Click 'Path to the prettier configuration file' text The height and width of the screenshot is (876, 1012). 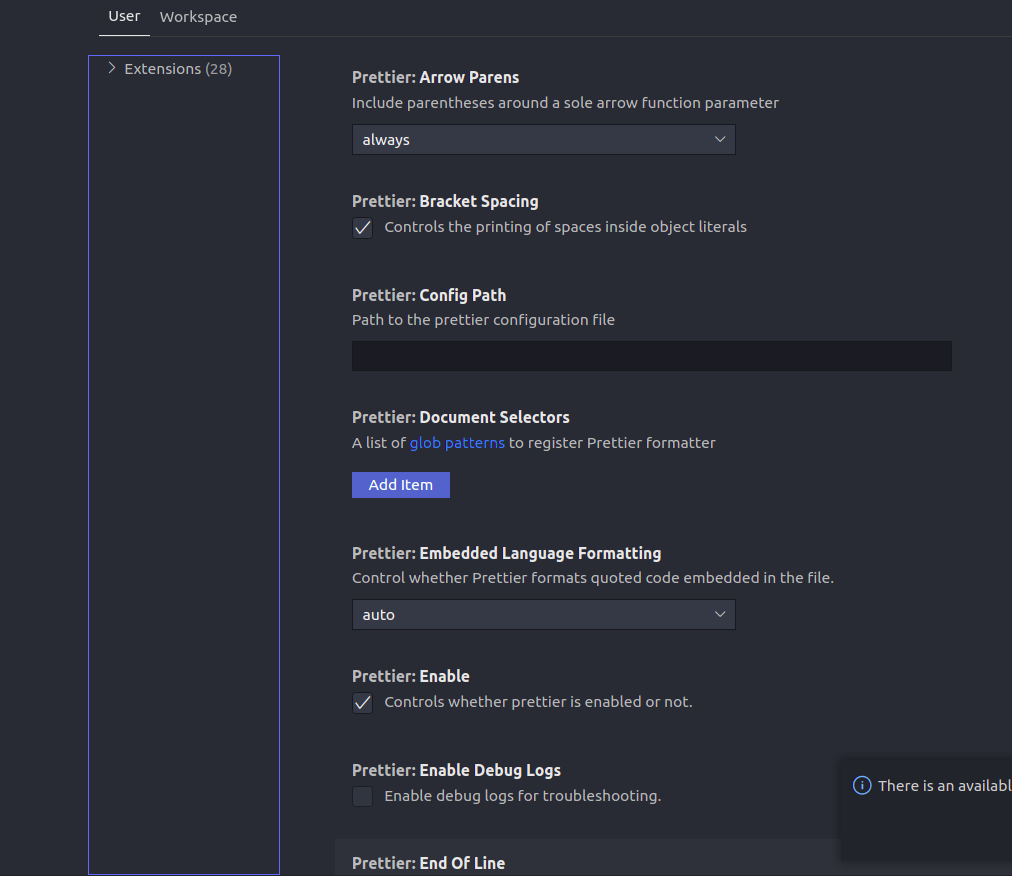point(483,320)
